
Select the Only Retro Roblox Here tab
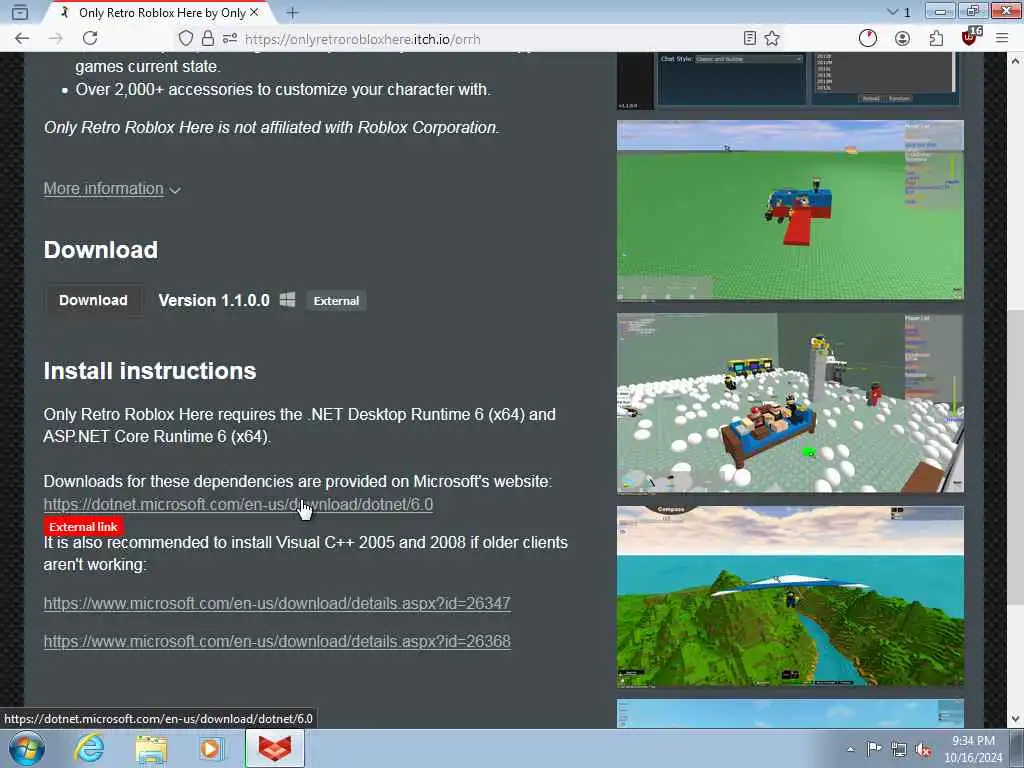(x=159, y=12)
